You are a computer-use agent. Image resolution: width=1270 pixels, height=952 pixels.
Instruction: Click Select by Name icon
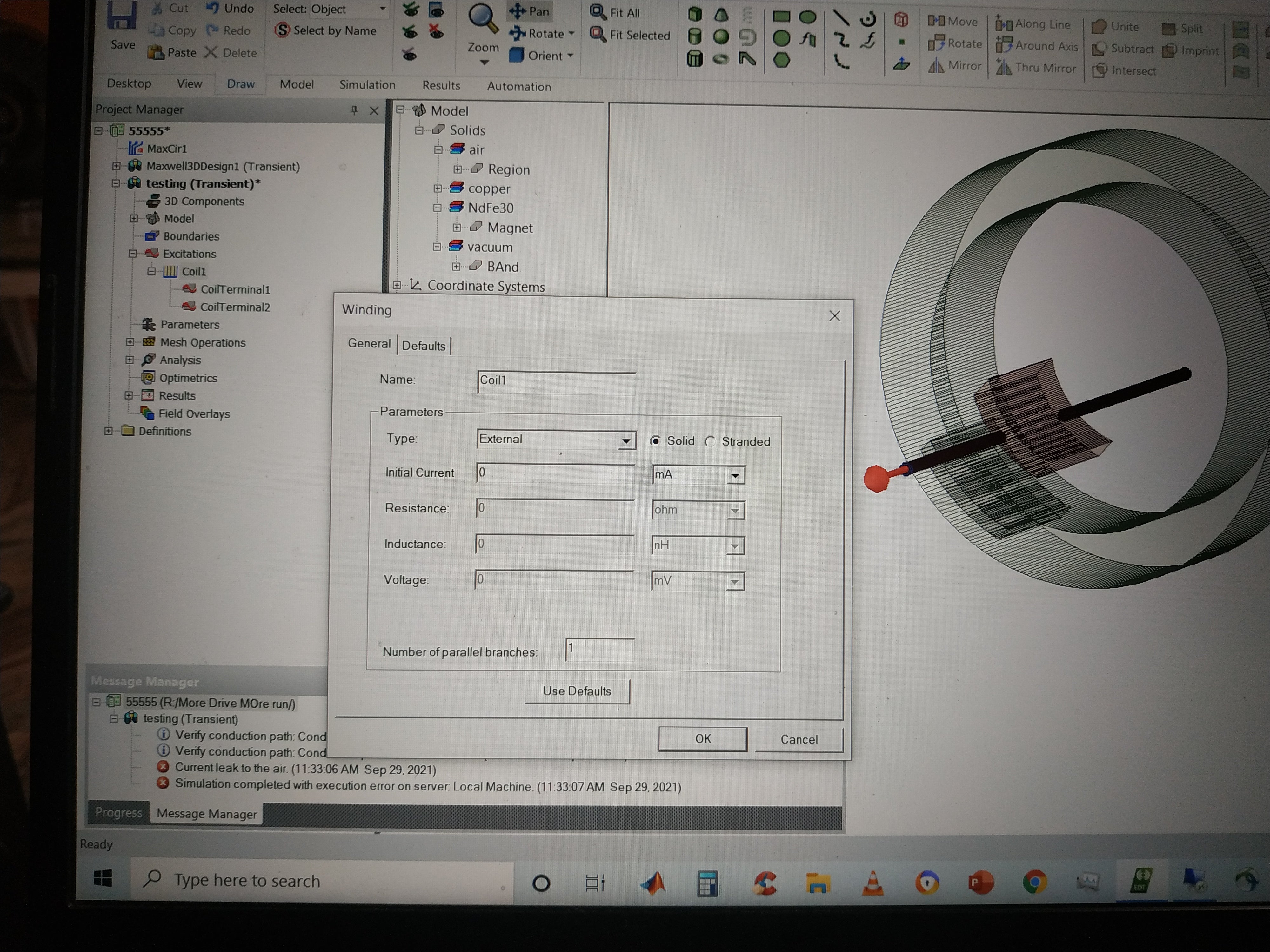pyautogui.click(x=282, y=30)
